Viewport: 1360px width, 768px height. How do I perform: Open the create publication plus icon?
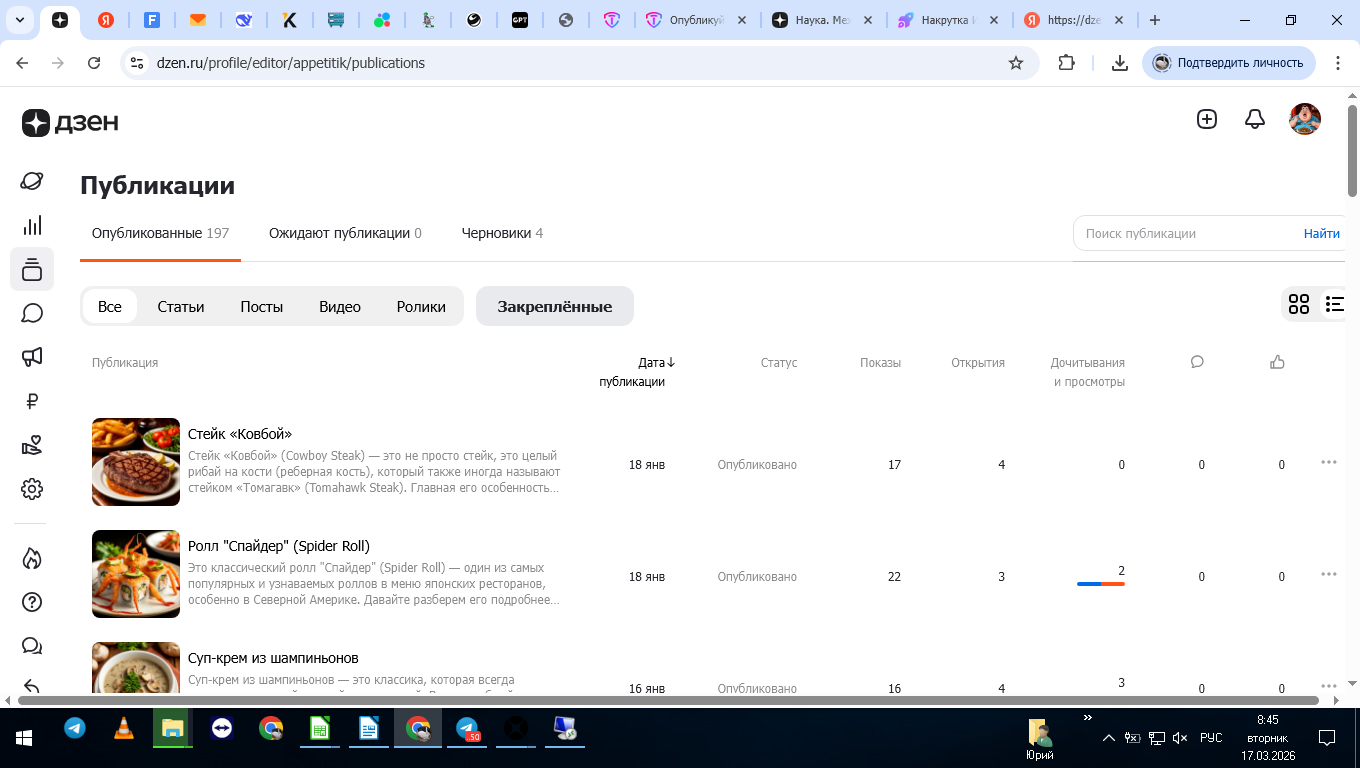pos(1207,119)
